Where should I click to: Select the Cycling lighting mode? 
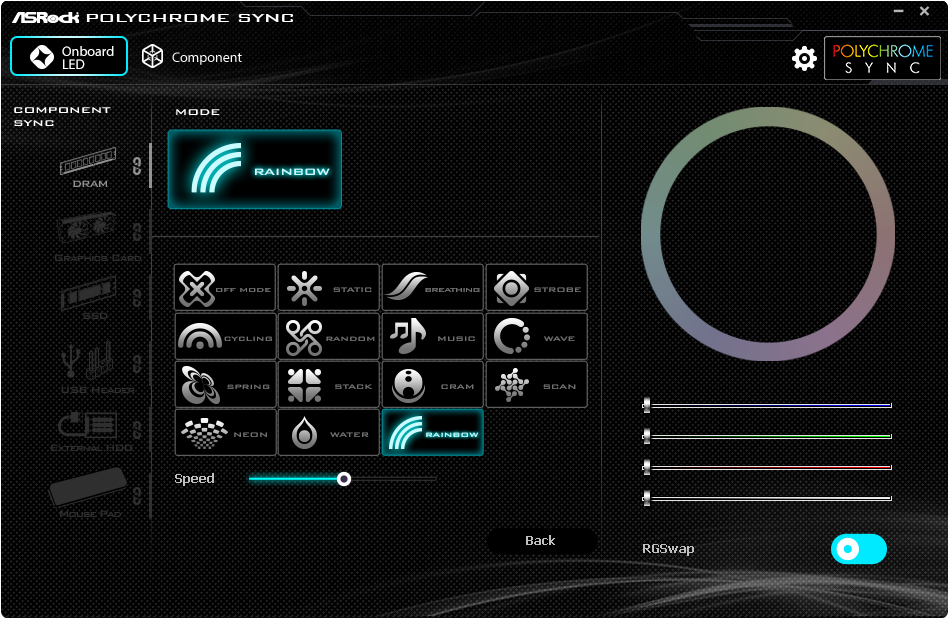(x=225, y=336)
